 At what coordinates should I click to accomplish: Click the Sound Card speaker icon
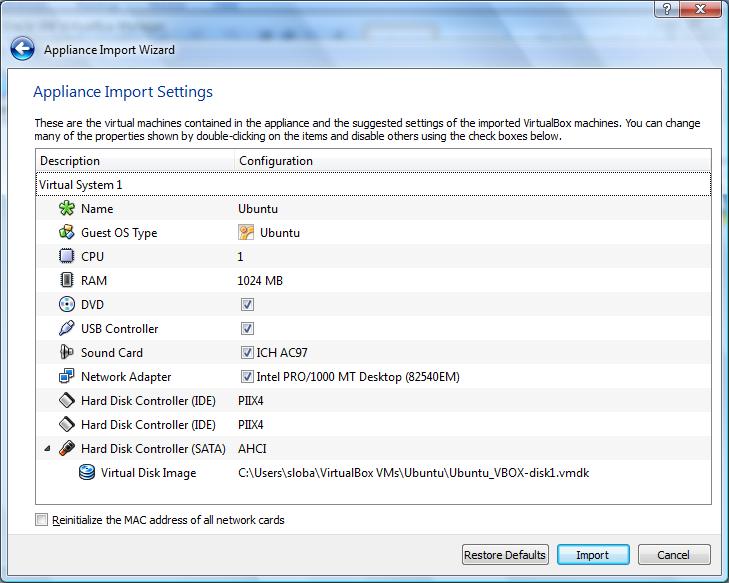tap(66, 352)
